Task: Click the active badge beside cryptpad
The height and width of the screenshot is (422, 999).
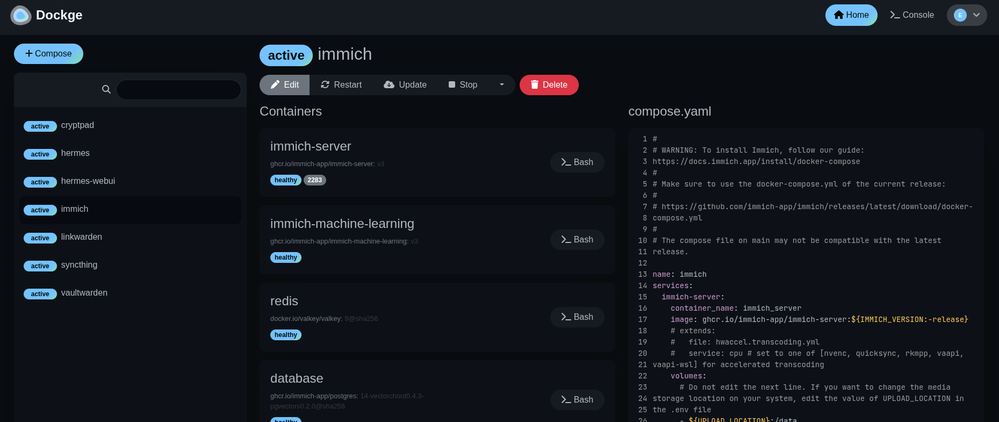Action: (40, 126)
